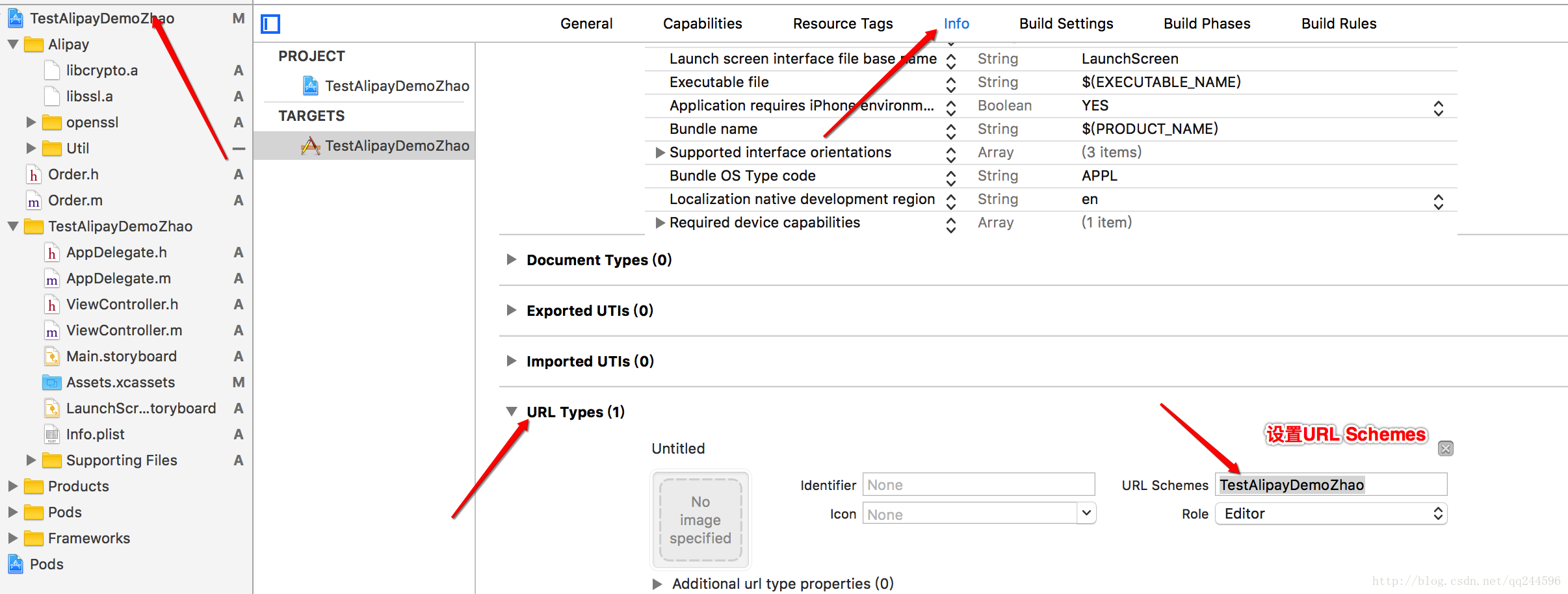The image size is (1568, 594).
Task: Click the Supporting Files folder icon
Action: [52, 460]
